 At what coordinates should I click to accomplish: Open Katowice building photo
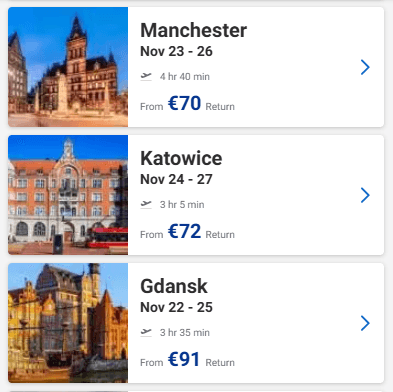point(68,195)
